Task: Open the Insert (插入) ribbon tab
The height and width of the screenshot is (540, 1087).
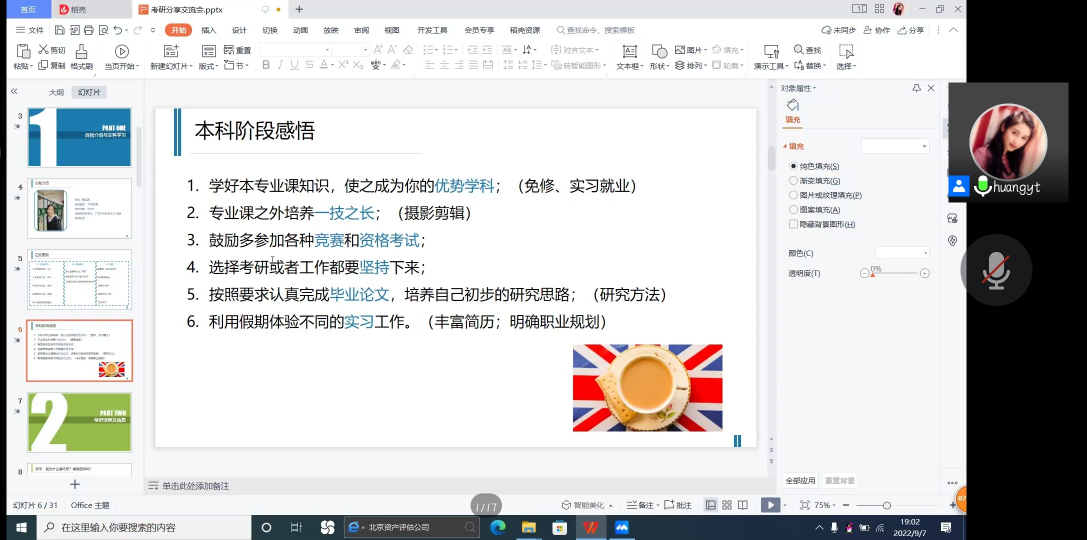Action: tap(208, 30)
